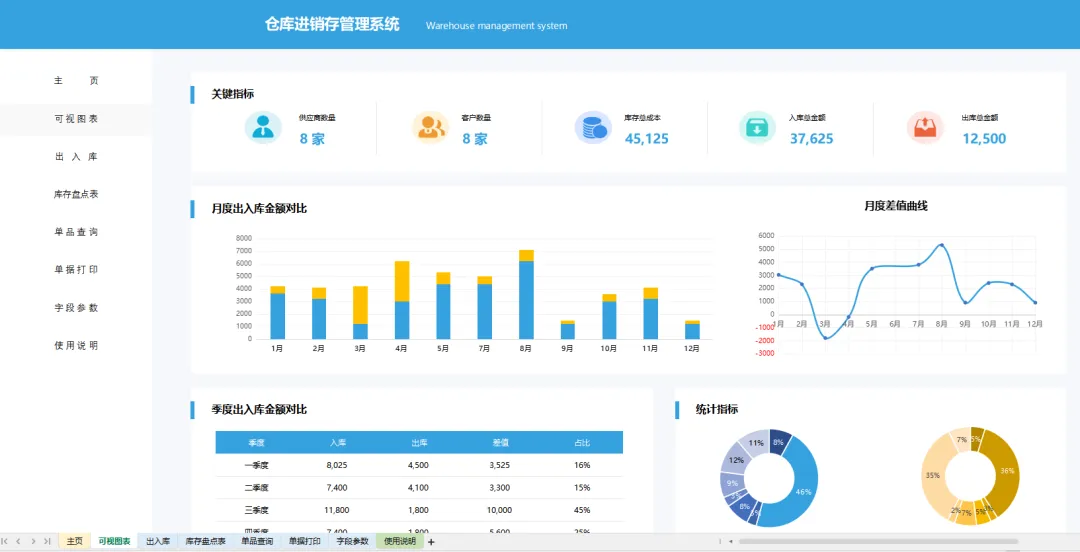Click the 35% light-orange donut segment
The image size is (1080, 552).
933,476
